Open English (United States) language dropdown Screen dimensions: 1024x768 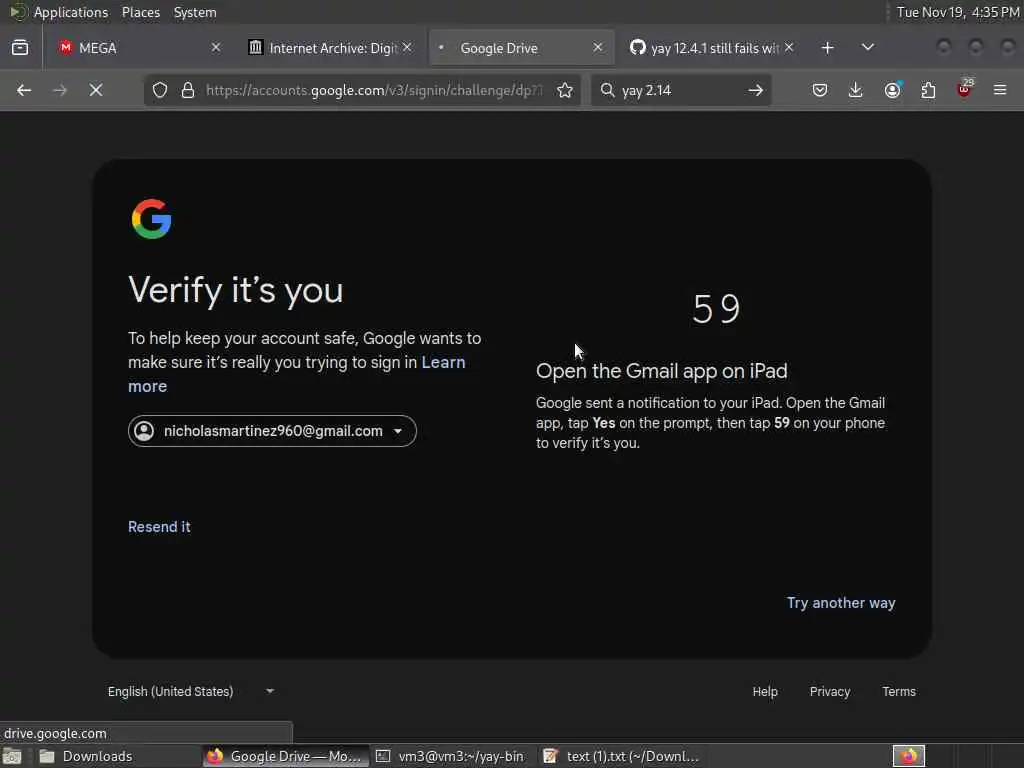[191, 692]
